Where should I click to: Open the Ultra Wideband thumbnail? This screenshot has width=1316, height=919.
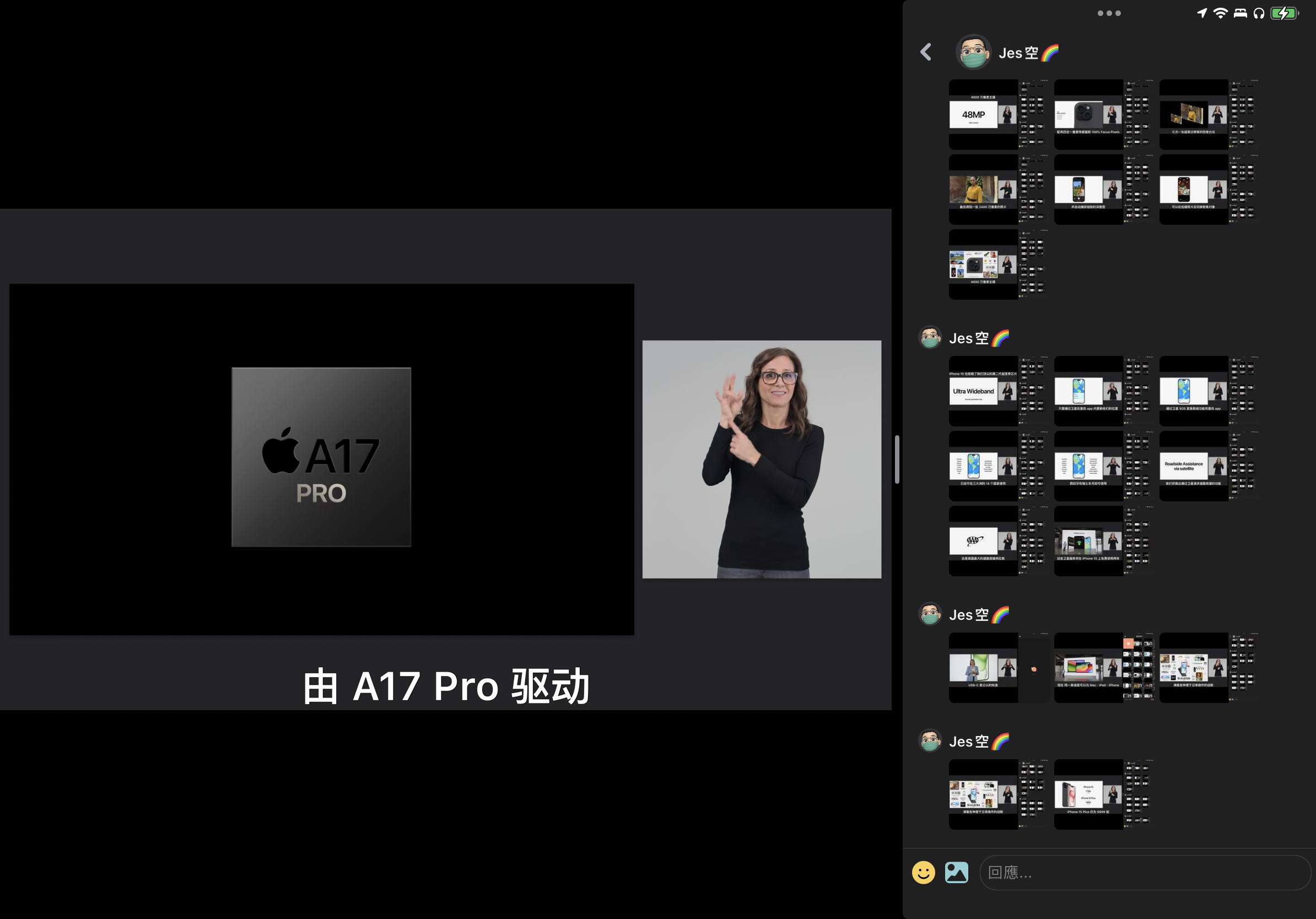point(999,391)
